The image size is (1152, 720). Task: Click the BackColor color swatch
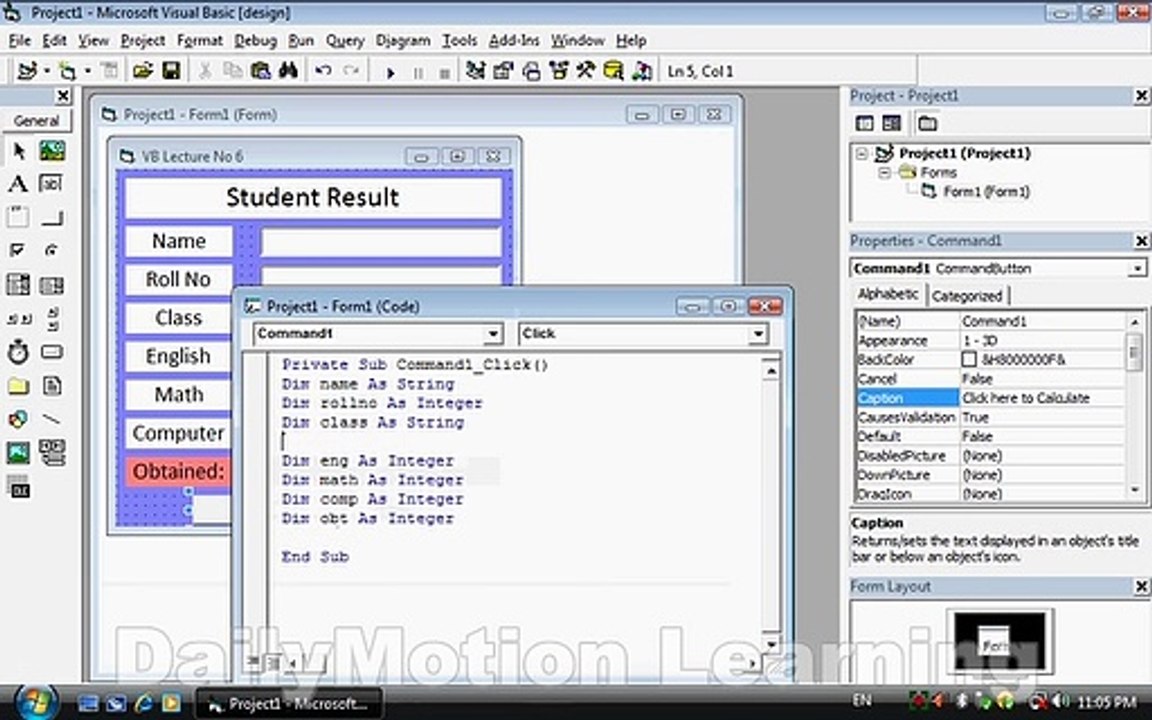pyautogui.click(x=969, y=359)
